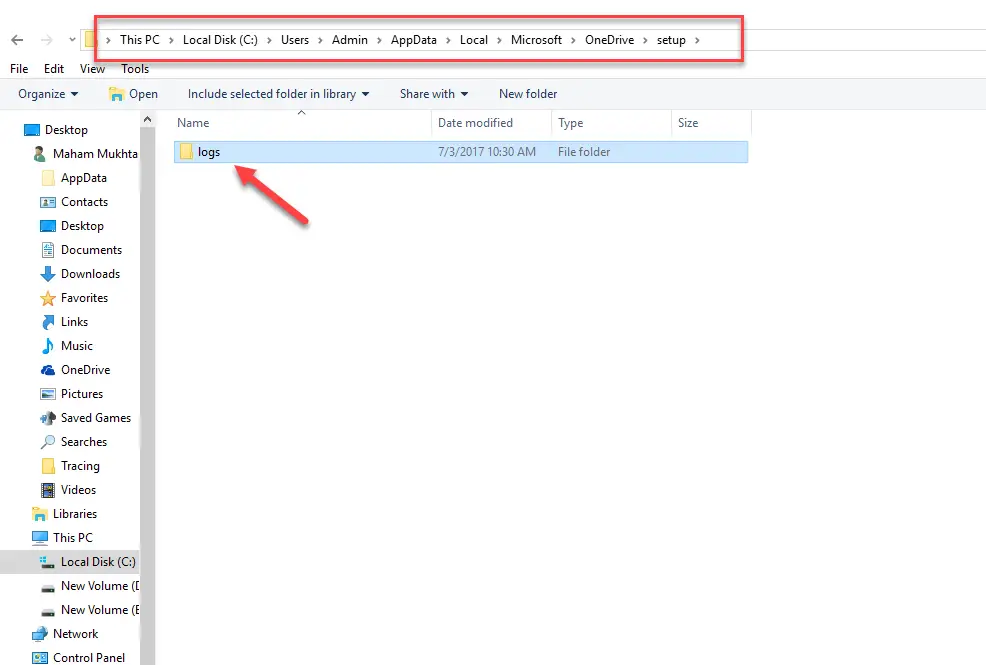The width and height of the screenshot is (986, 665).
Task: Click the 'File folder' type cell
Action: tap(584, 151)
